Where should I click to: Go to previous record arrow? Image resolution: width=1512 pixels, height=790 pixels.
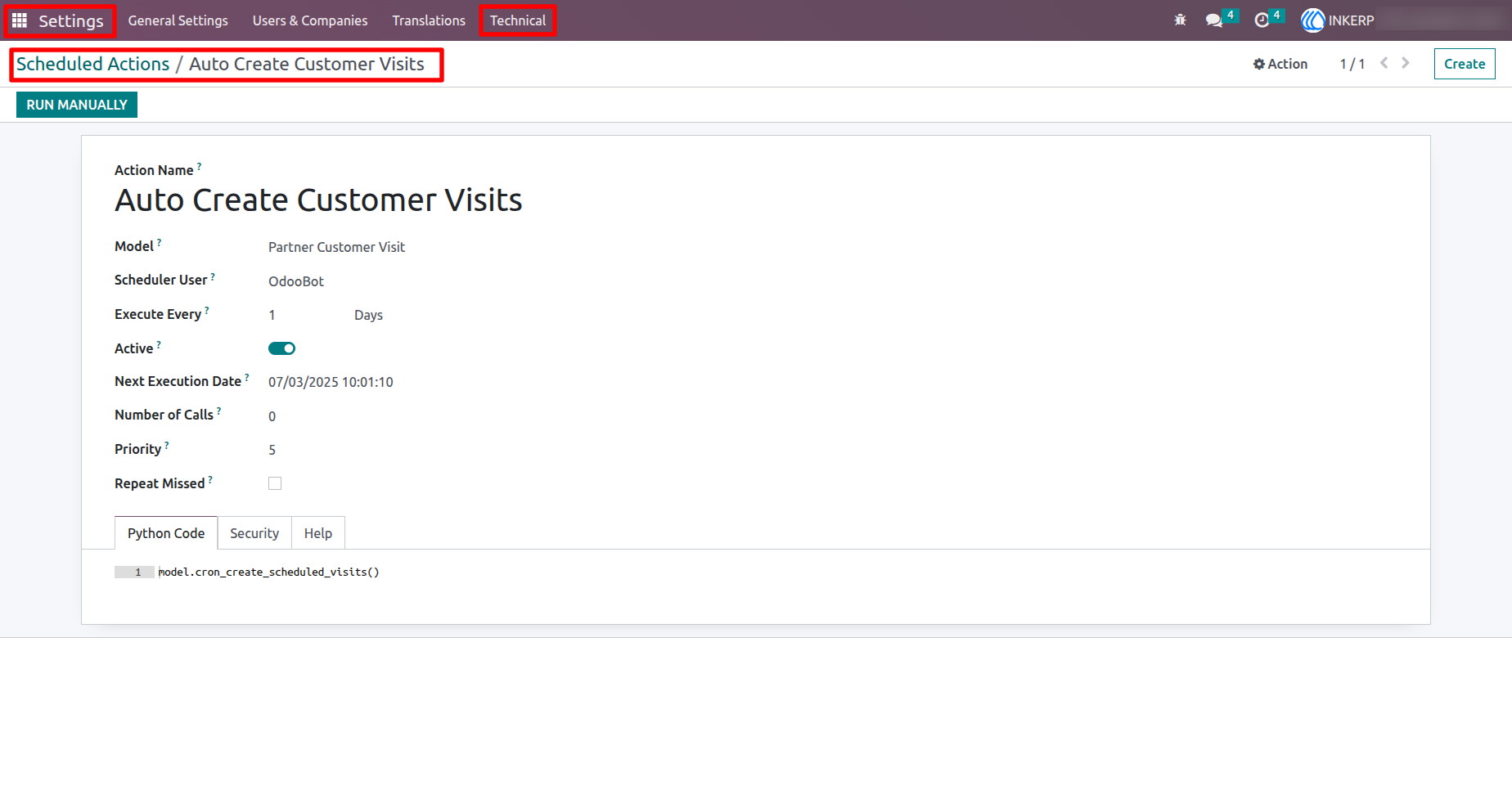pos(1384,63)
